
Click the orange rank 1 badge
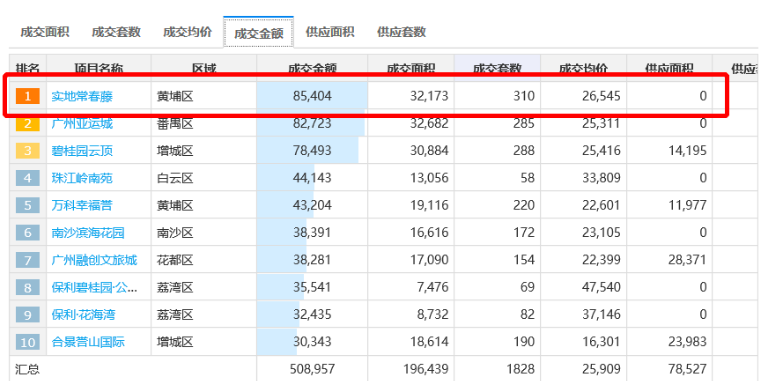click(28, 96)
